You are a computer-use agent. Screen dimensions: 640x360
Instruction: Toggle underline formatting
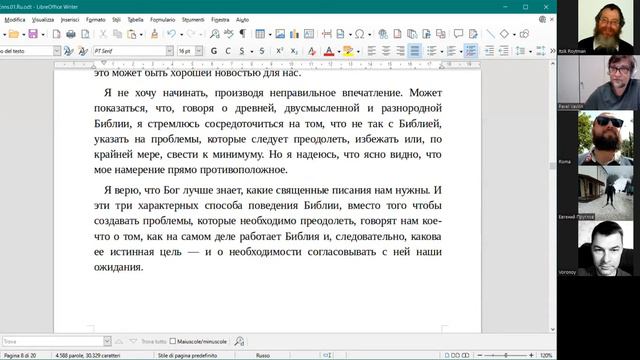[242, 51]
